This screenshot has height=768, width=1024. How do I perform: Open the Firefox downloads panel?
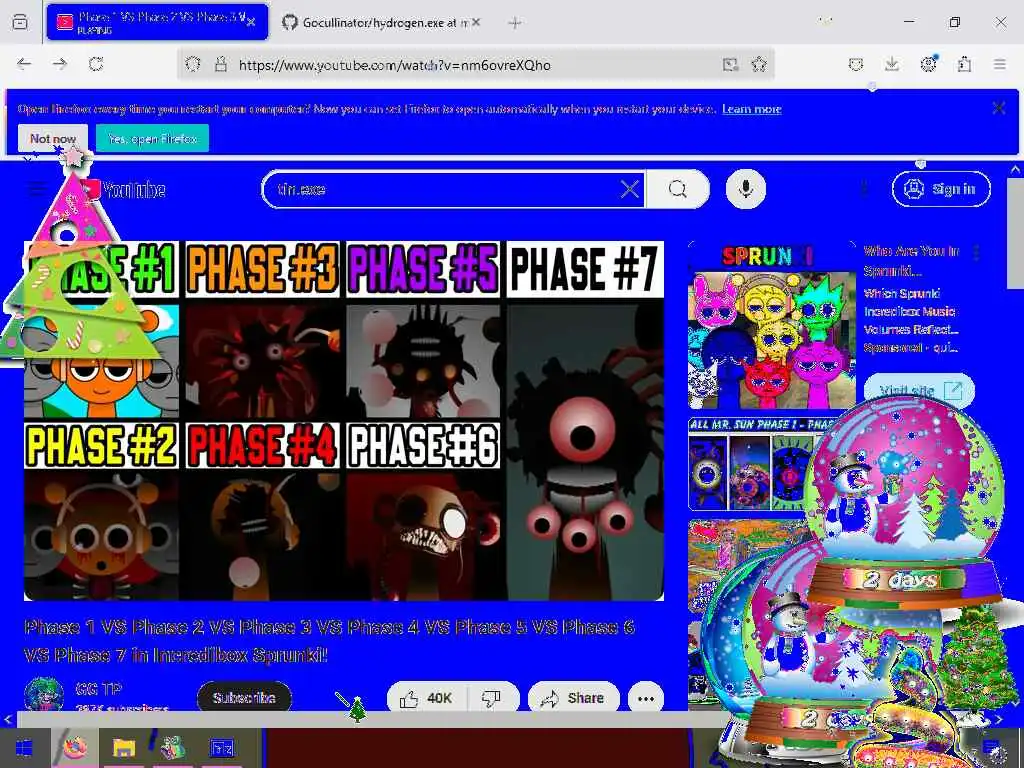coord(892,64)
